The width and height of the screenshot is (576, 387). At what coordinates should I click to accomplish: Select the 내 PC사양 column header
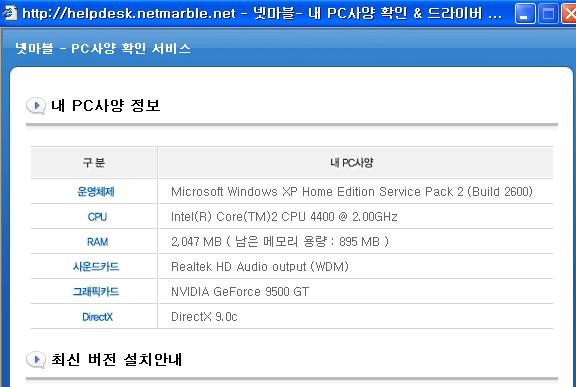click(x=352, y=162)
